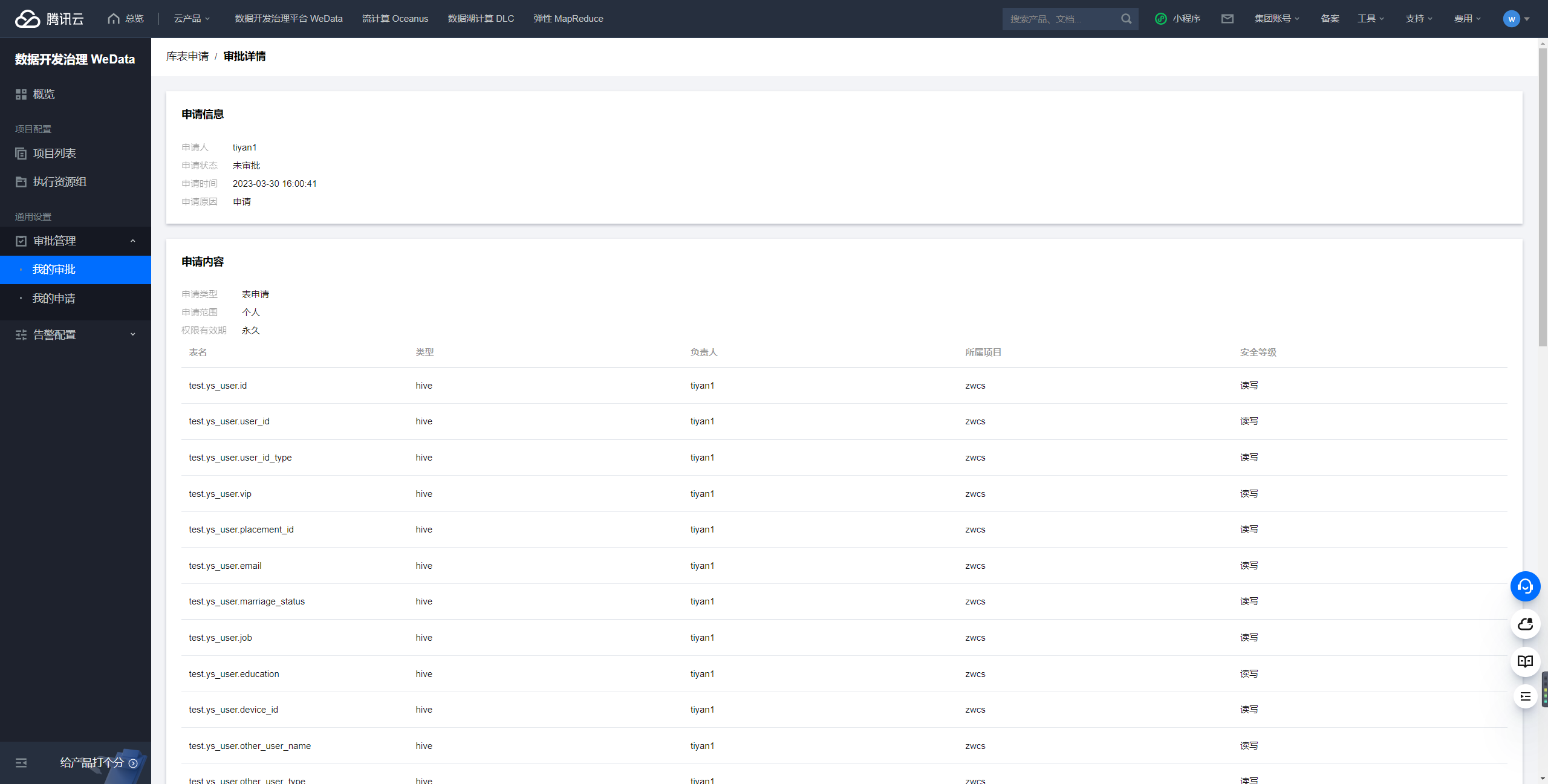Viewport: 1548px width, 784px height.
Task: Open the 云产品 dropdown
Action: coord(192,19)
